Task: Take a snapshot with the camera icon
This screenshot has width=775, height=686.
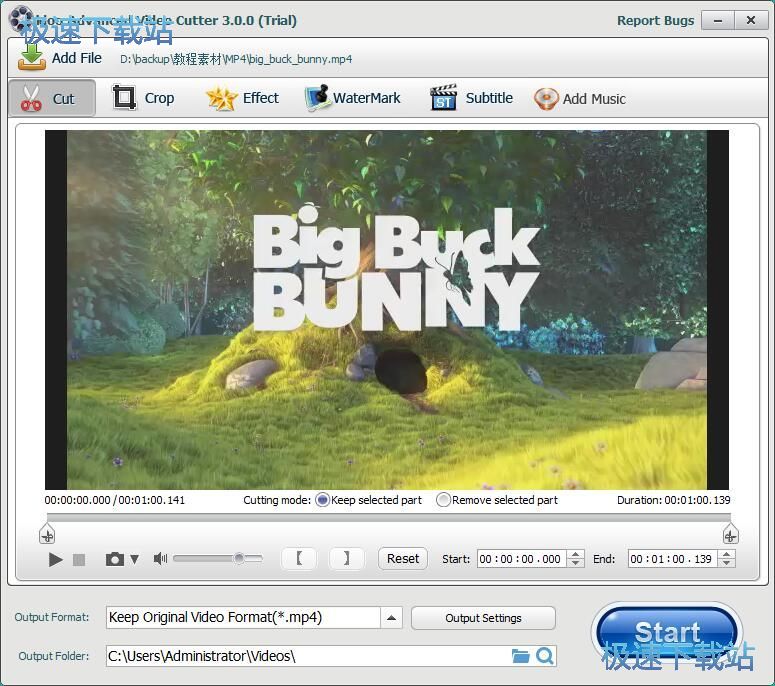Action: pos(115,559)
